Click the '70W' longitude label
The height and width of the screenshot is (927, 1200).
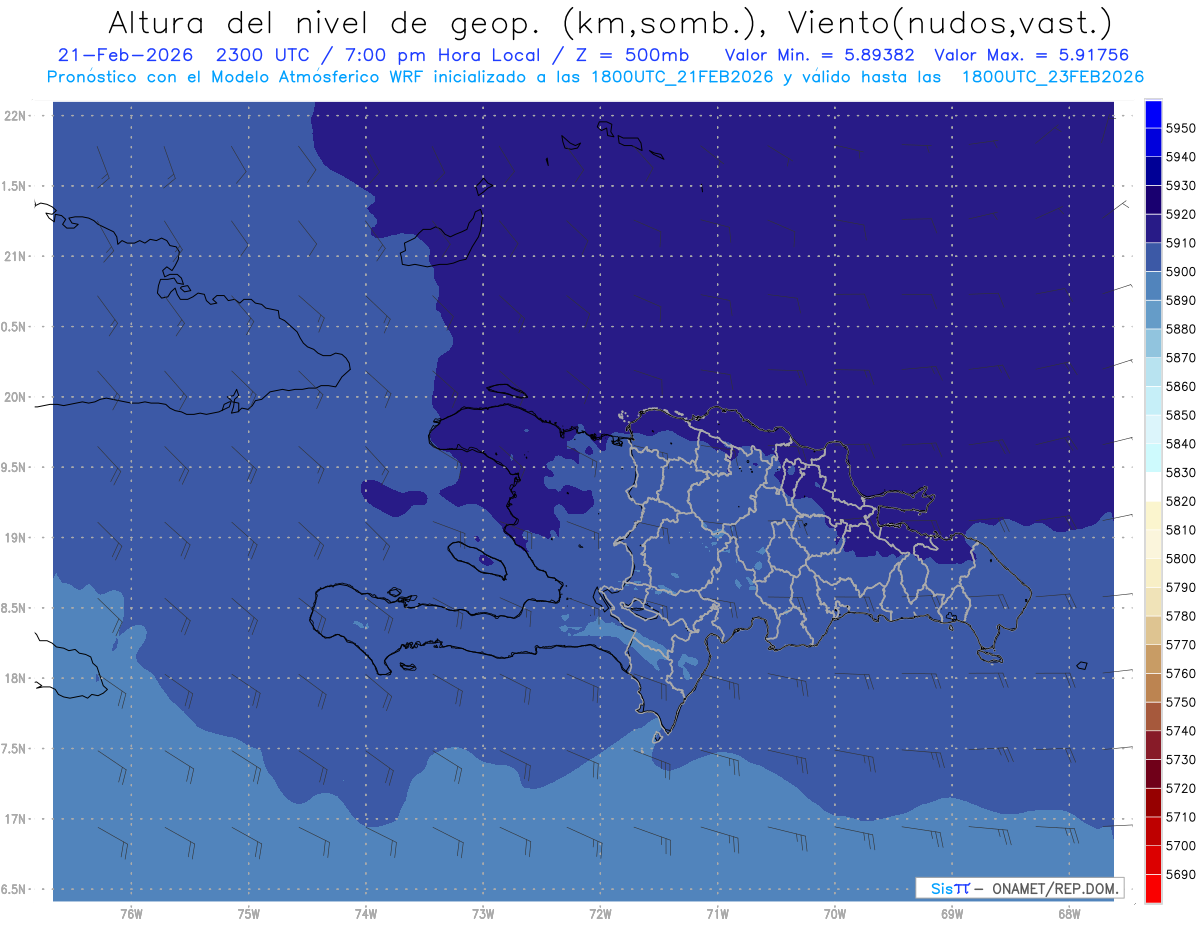pos(834,914)
